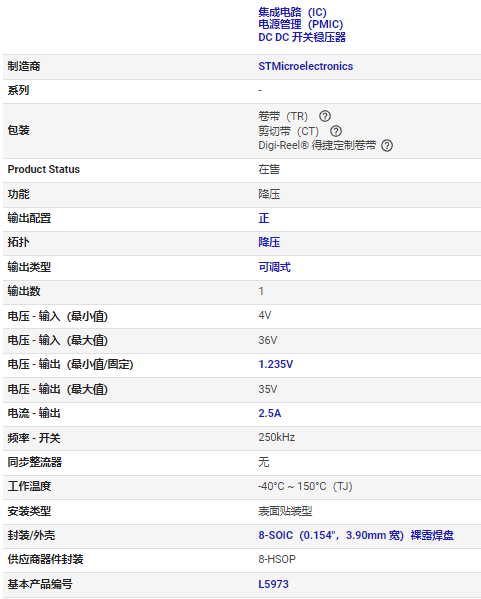Select the 电压 - 输出 (最大值) label
Viewport: 481px width, 599px height.
(58, 389)
